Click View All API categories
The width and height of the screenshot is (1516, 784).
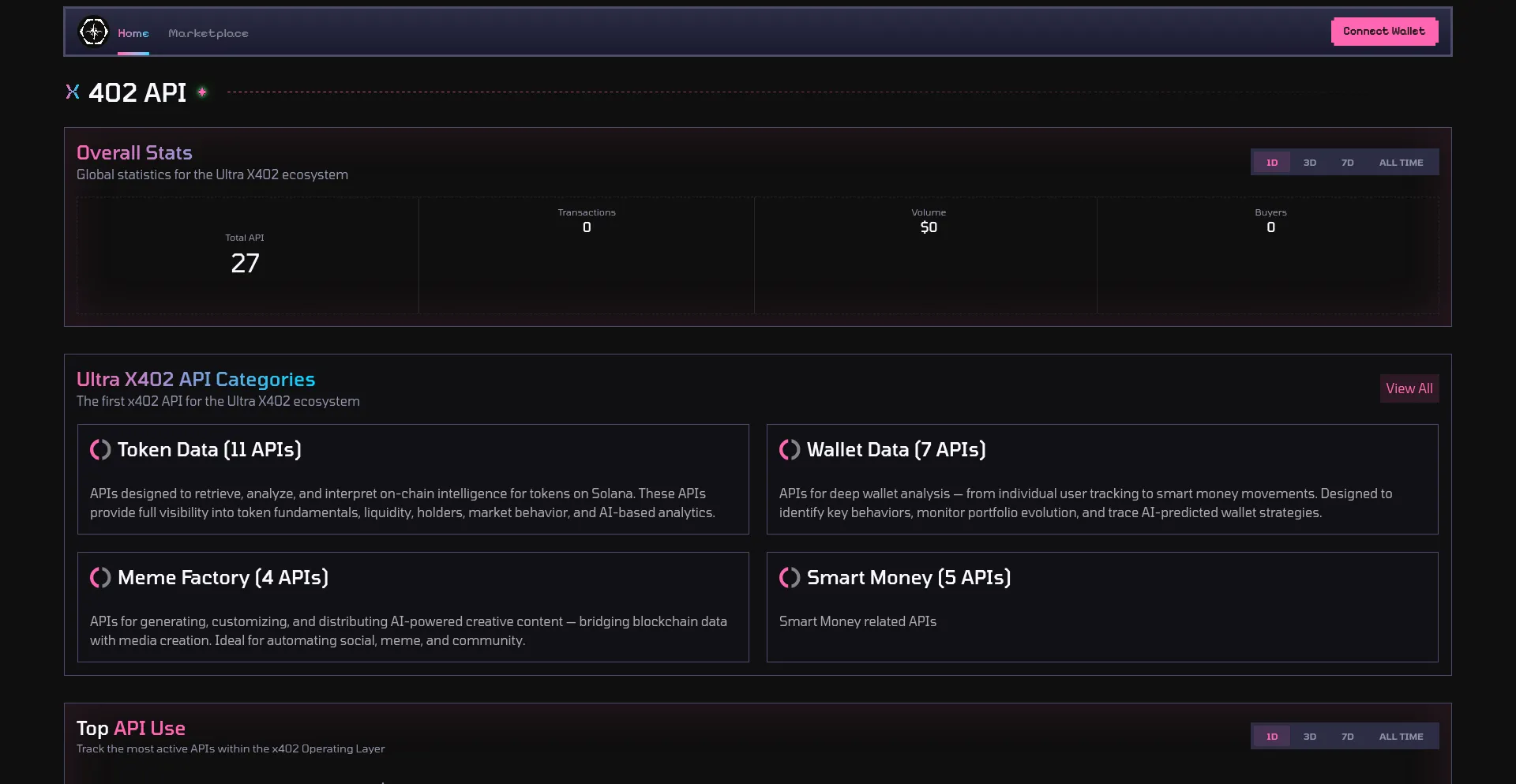click(1409, 388)
